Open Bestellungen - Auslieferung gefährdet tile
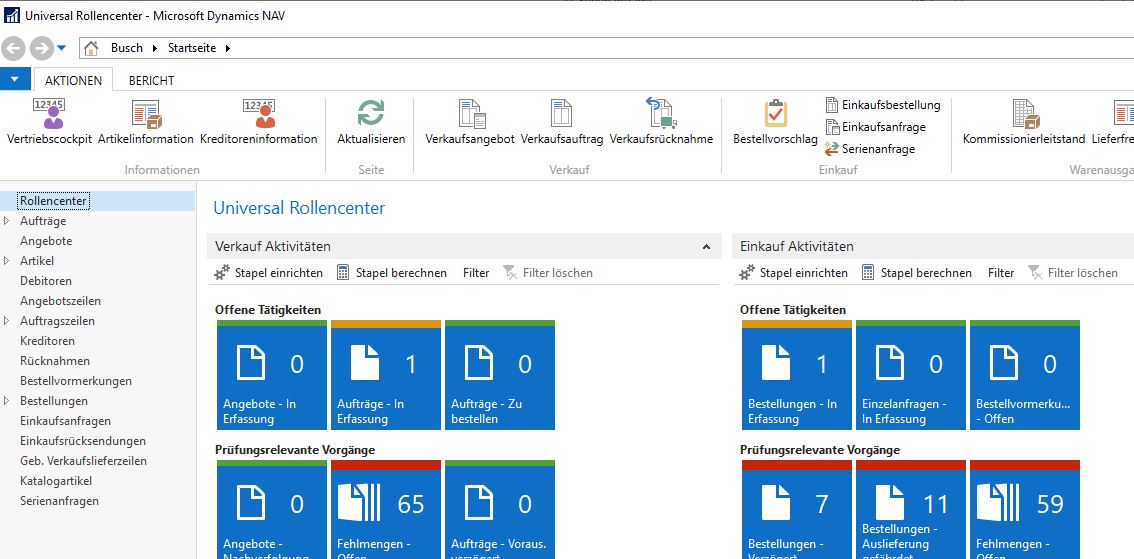1134x559 pixels. 911,510
